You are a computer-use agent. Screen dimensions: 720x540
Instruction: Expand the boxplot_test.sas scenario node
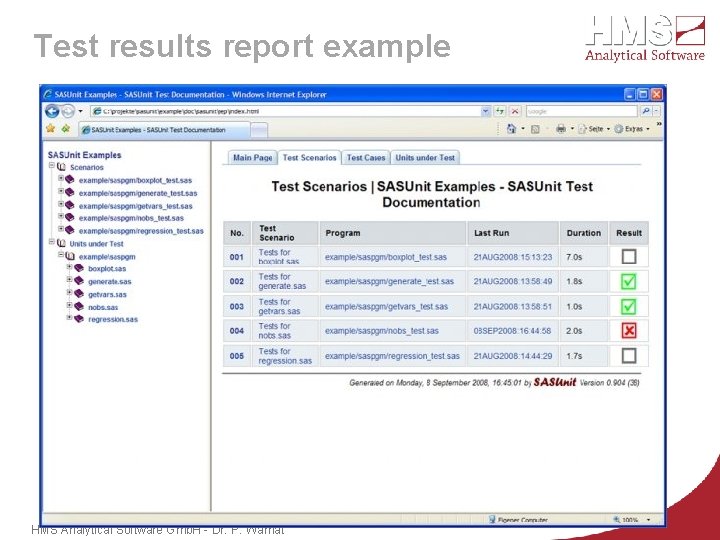[61, 178]
